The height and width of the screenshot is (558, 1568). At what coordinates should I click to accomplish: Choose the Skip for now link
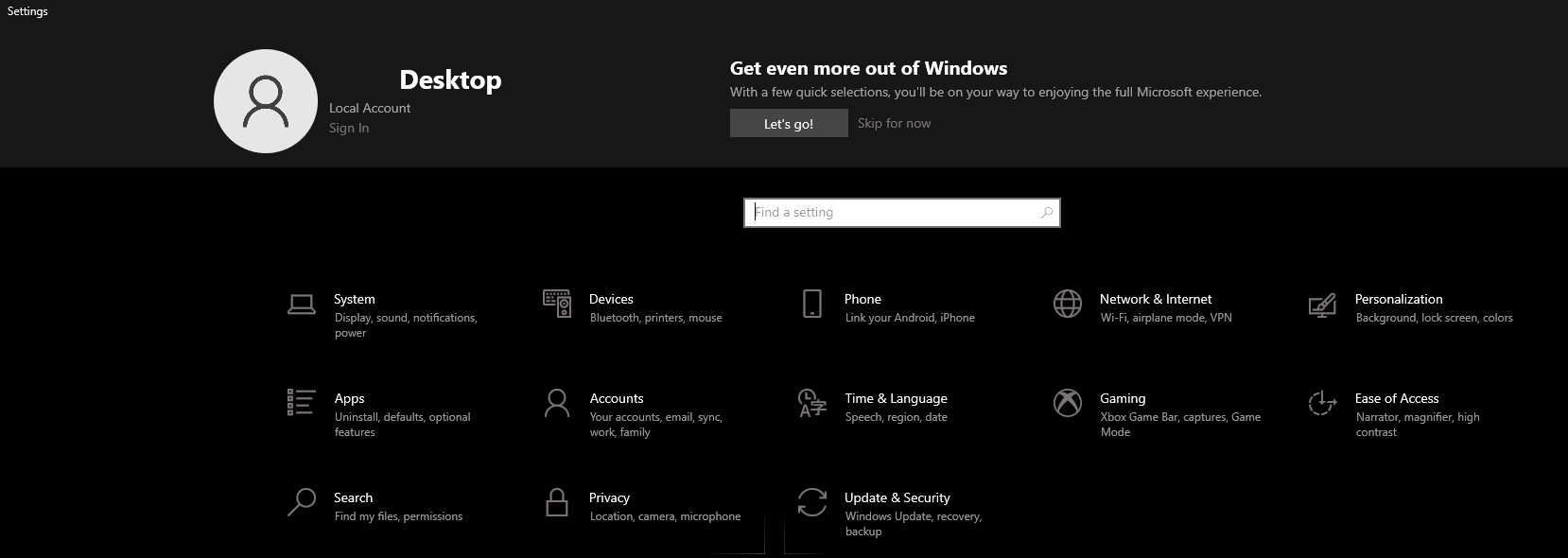click(x=894, y=123)
